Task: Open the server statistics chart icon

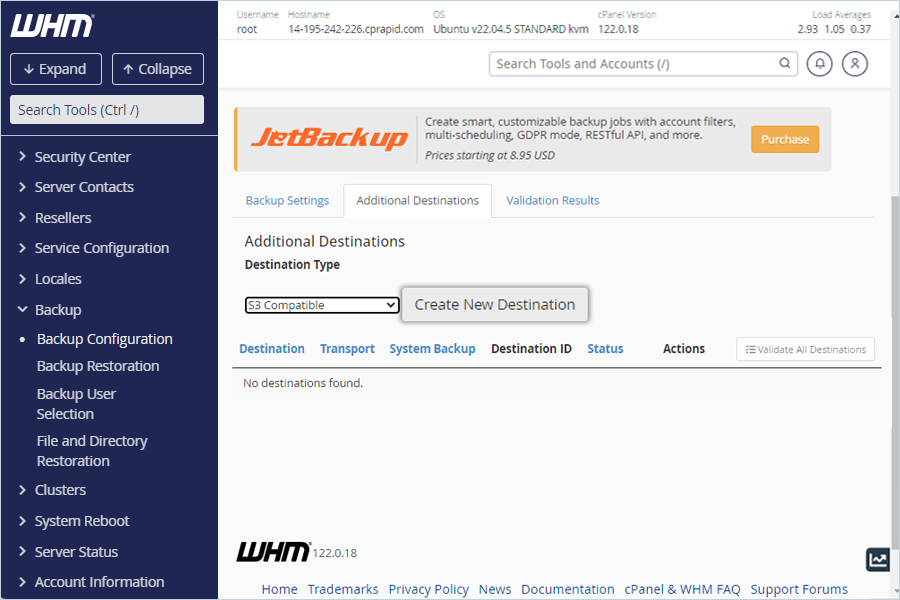Action: point(878,559)
